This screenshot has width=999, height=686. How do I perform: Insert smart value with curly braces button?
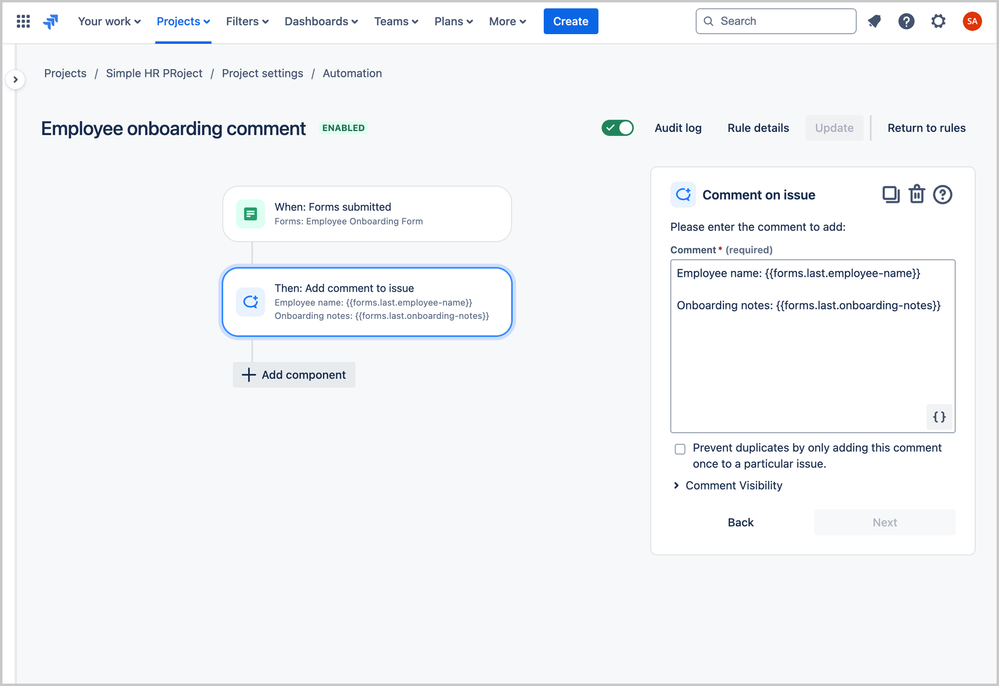[x=939, y=417]
